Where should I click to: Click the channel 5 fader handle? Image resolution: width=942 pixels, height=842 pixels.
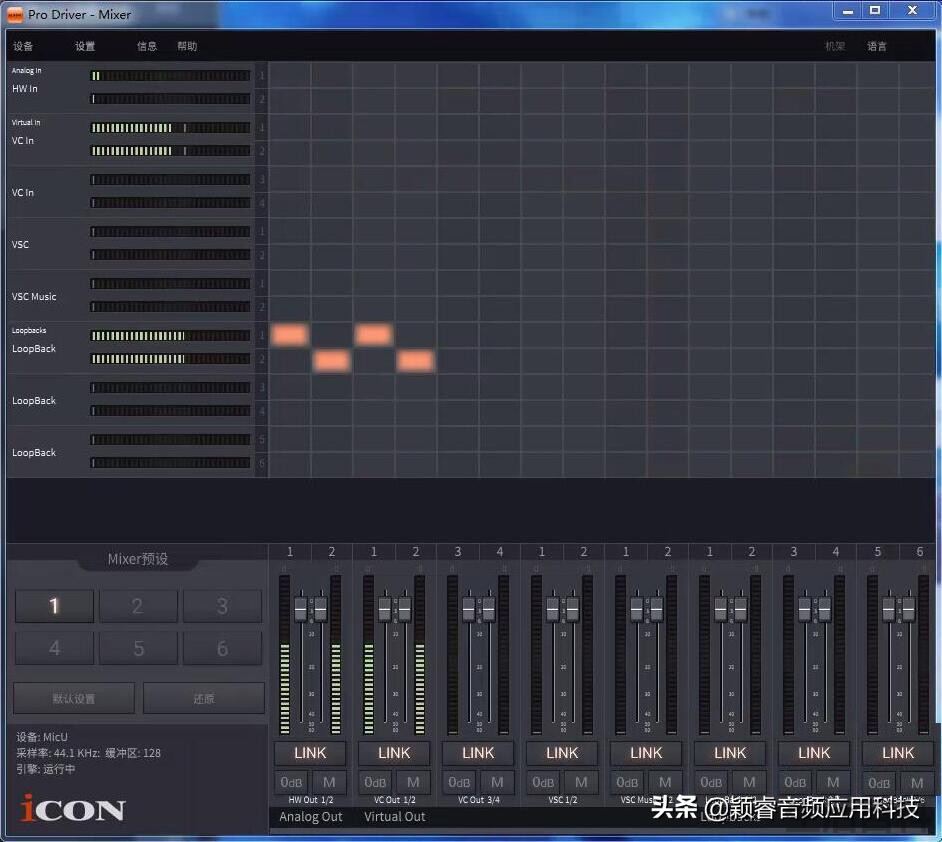(889, 610)
